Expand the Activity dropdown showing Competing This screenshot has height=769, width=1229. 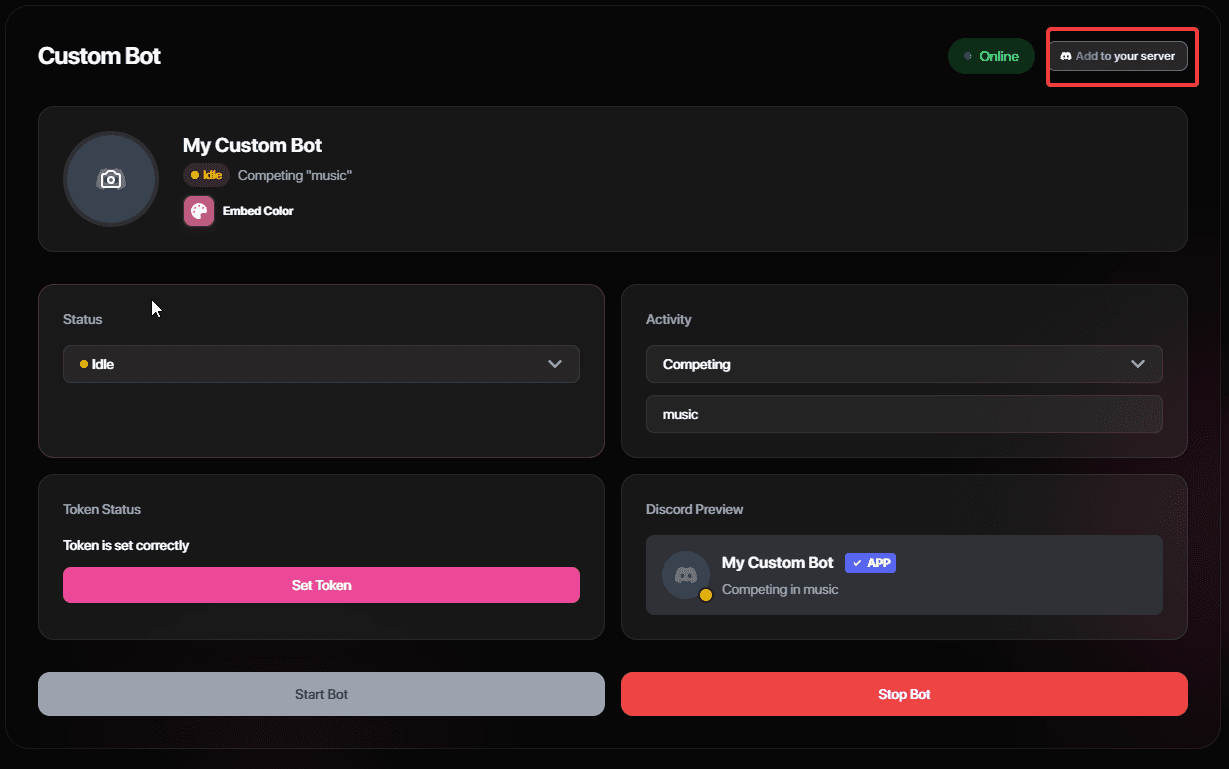tap(904, 364)
